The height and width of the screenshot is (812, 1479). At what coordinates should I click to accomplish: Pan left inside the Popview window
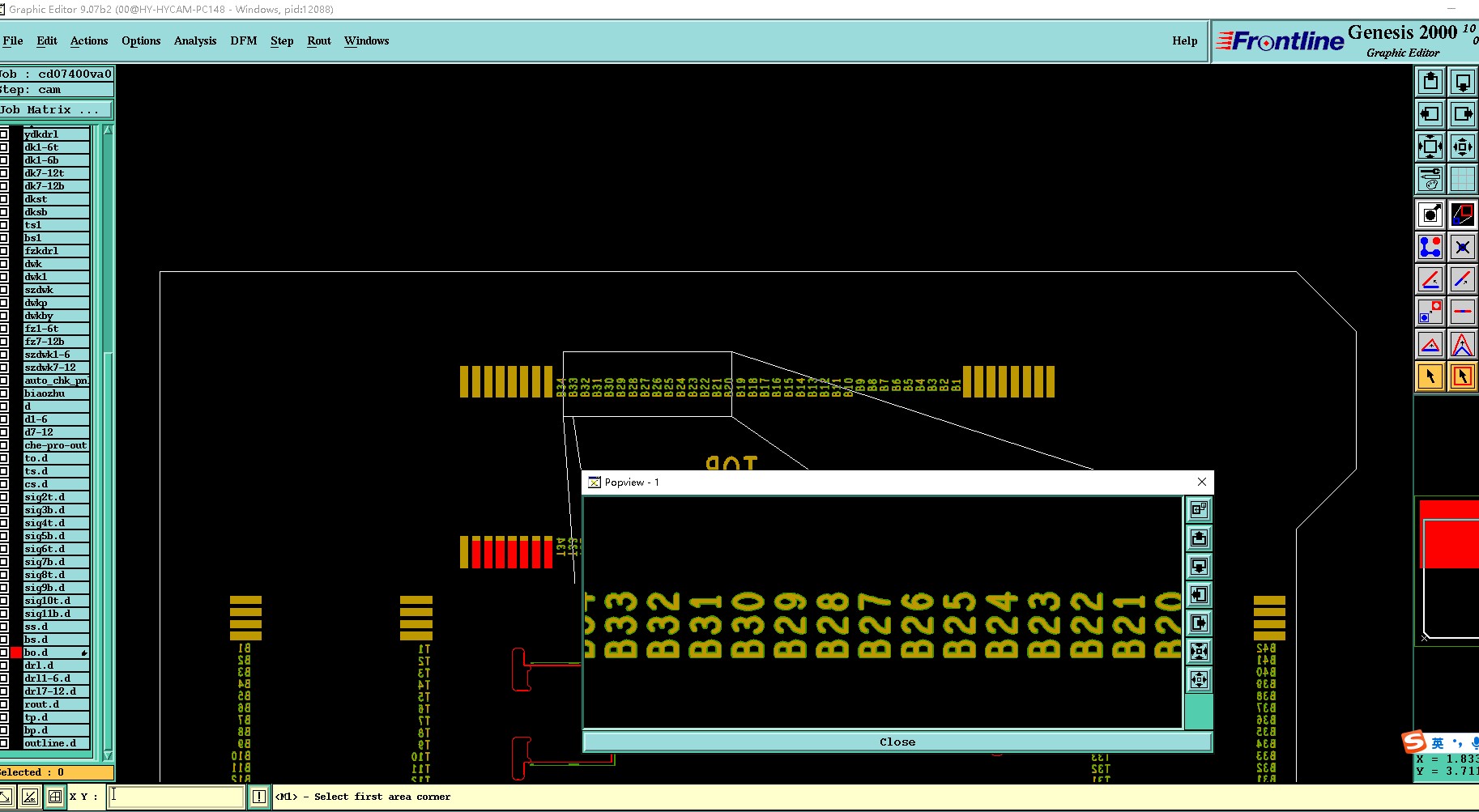1199,594
